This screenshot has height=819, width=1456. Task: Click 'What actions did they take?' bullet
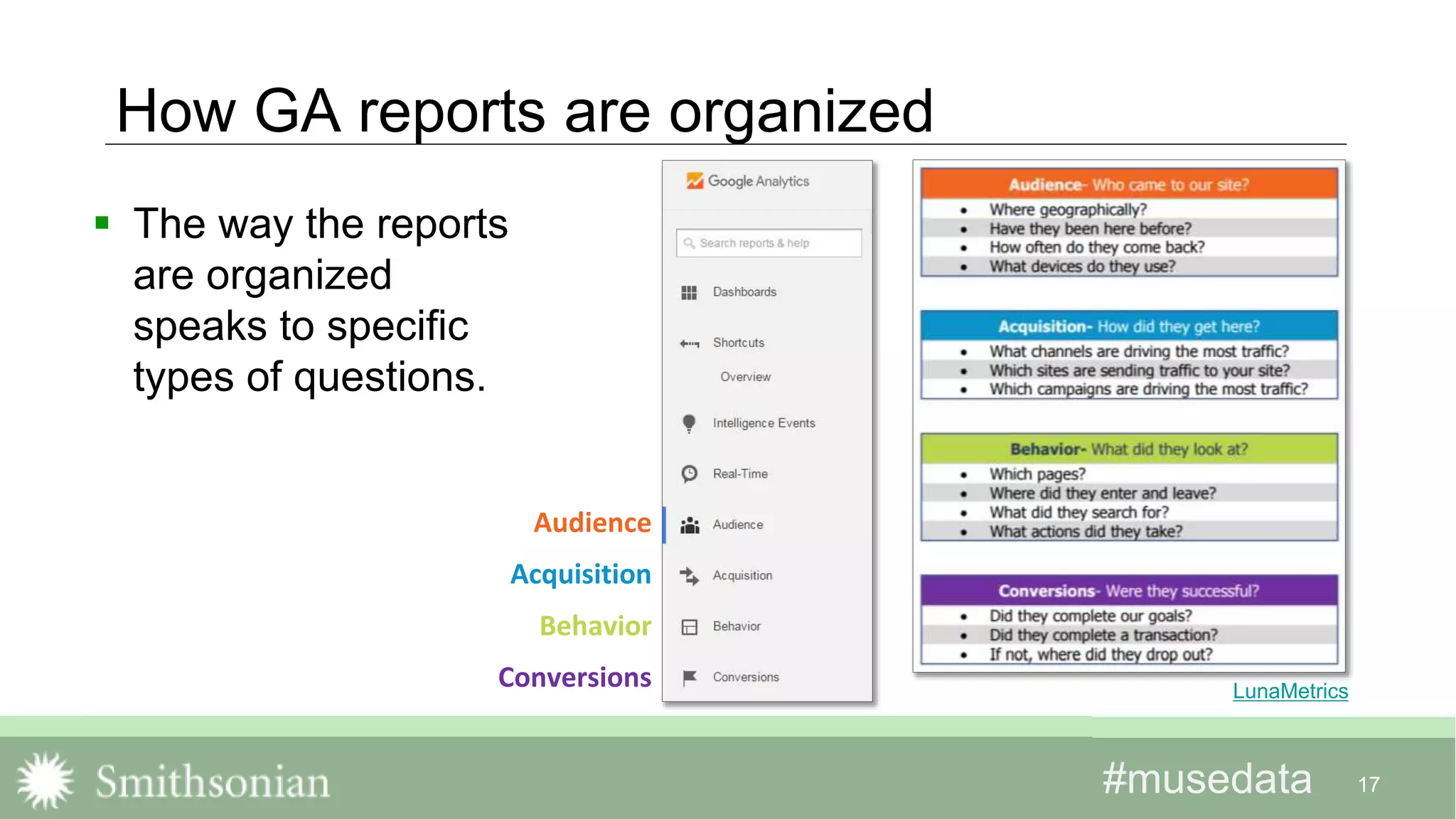[x=1086, y=532]
